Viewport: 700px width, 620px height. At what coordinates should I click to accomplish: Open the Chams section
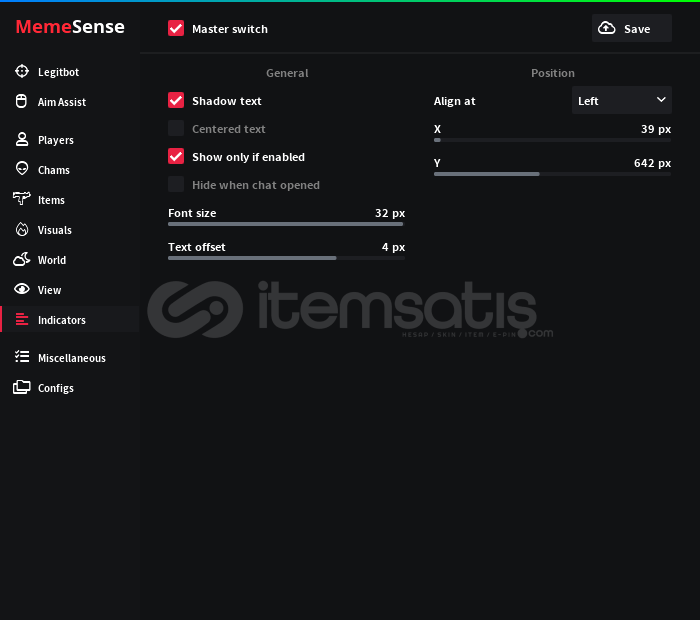[70, 170]
